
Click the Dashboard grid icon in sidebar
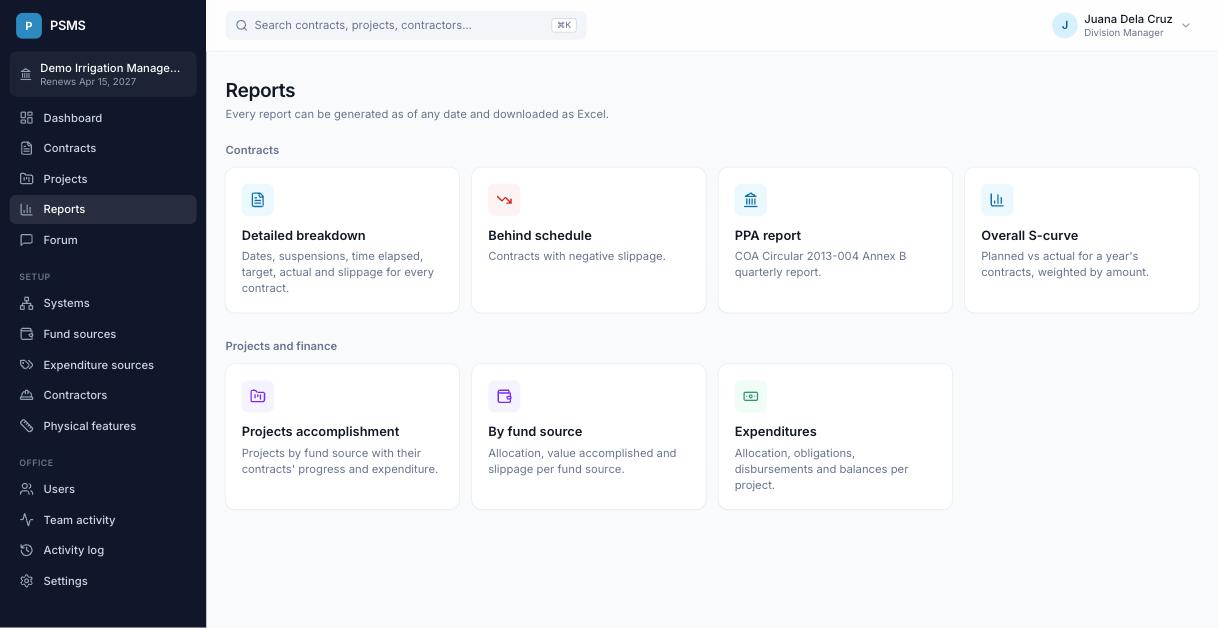tap(27, 118)
